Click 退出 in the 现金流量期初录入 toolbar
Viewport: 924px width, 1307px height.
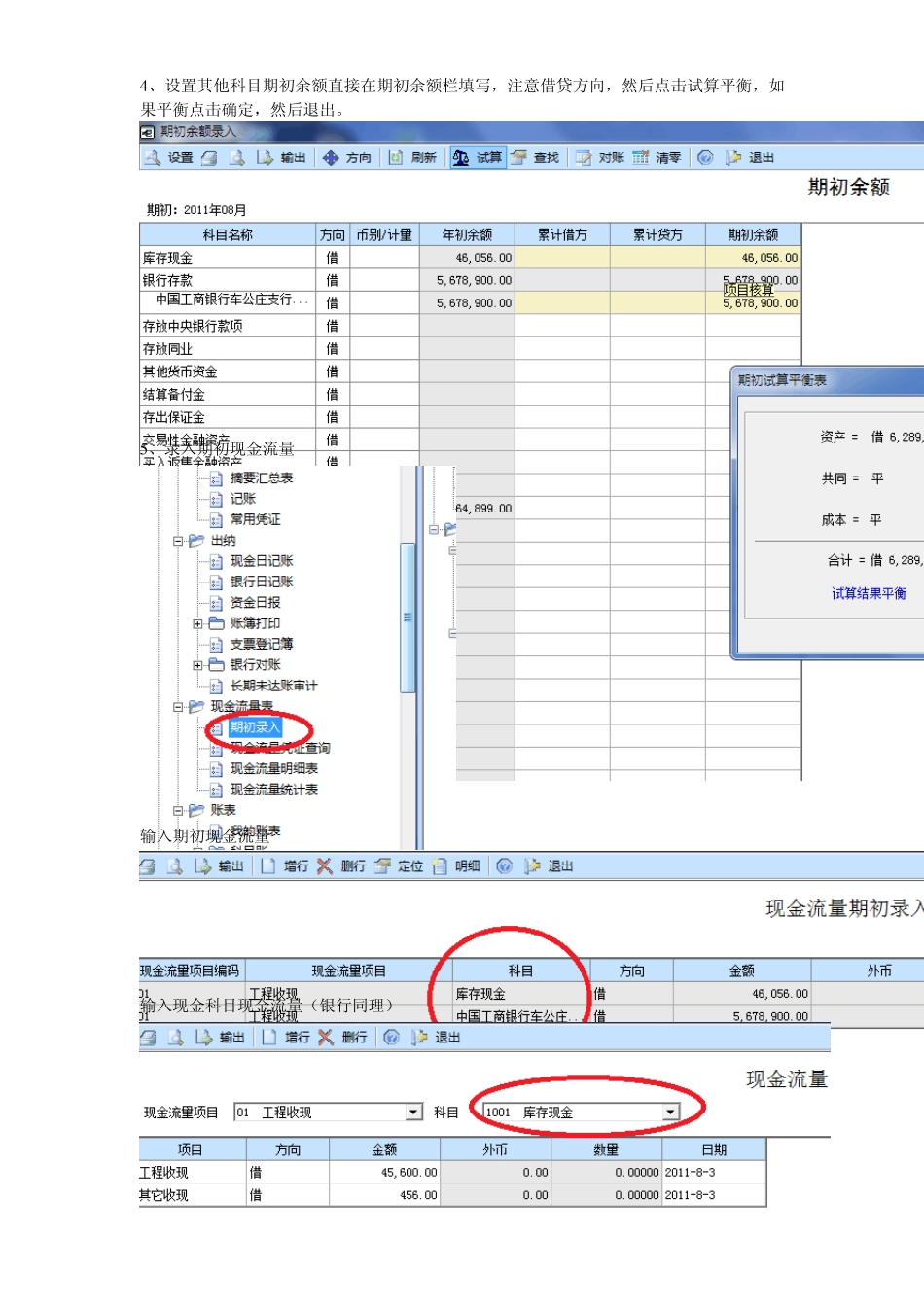549,866
